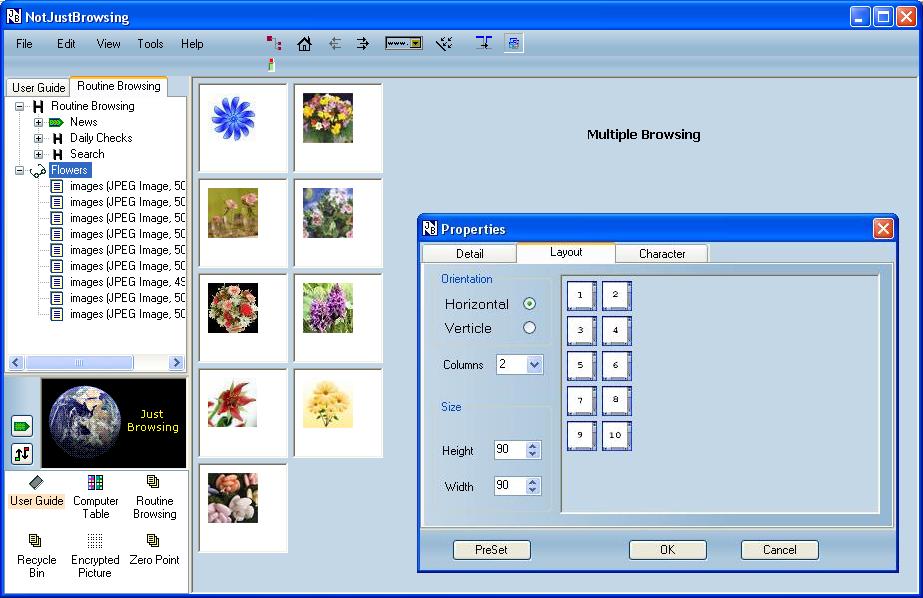Screen dimensions: 923x598
Task: Click the forward arrow toolbar icon
Action: coord(363,44)
